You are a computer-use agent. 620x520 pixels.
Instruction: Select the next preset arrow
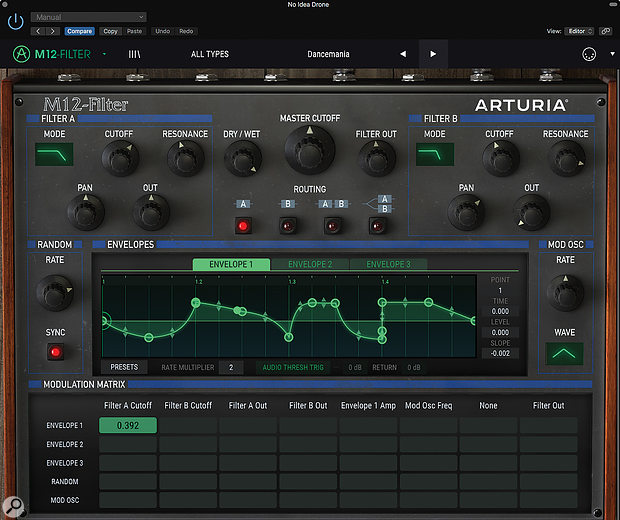[433, 54]
